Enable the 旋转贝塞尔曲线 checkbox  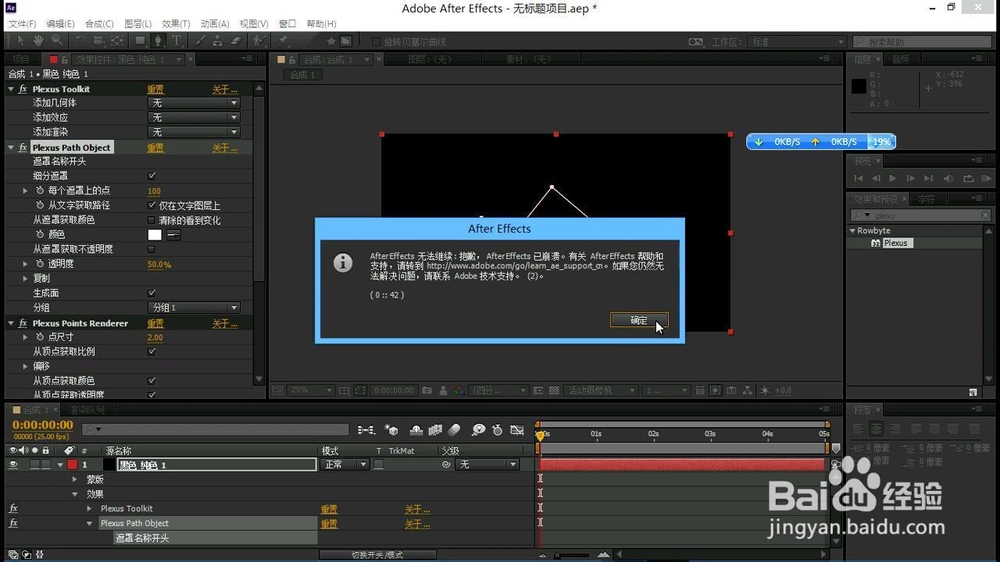[x=376, y=41]
